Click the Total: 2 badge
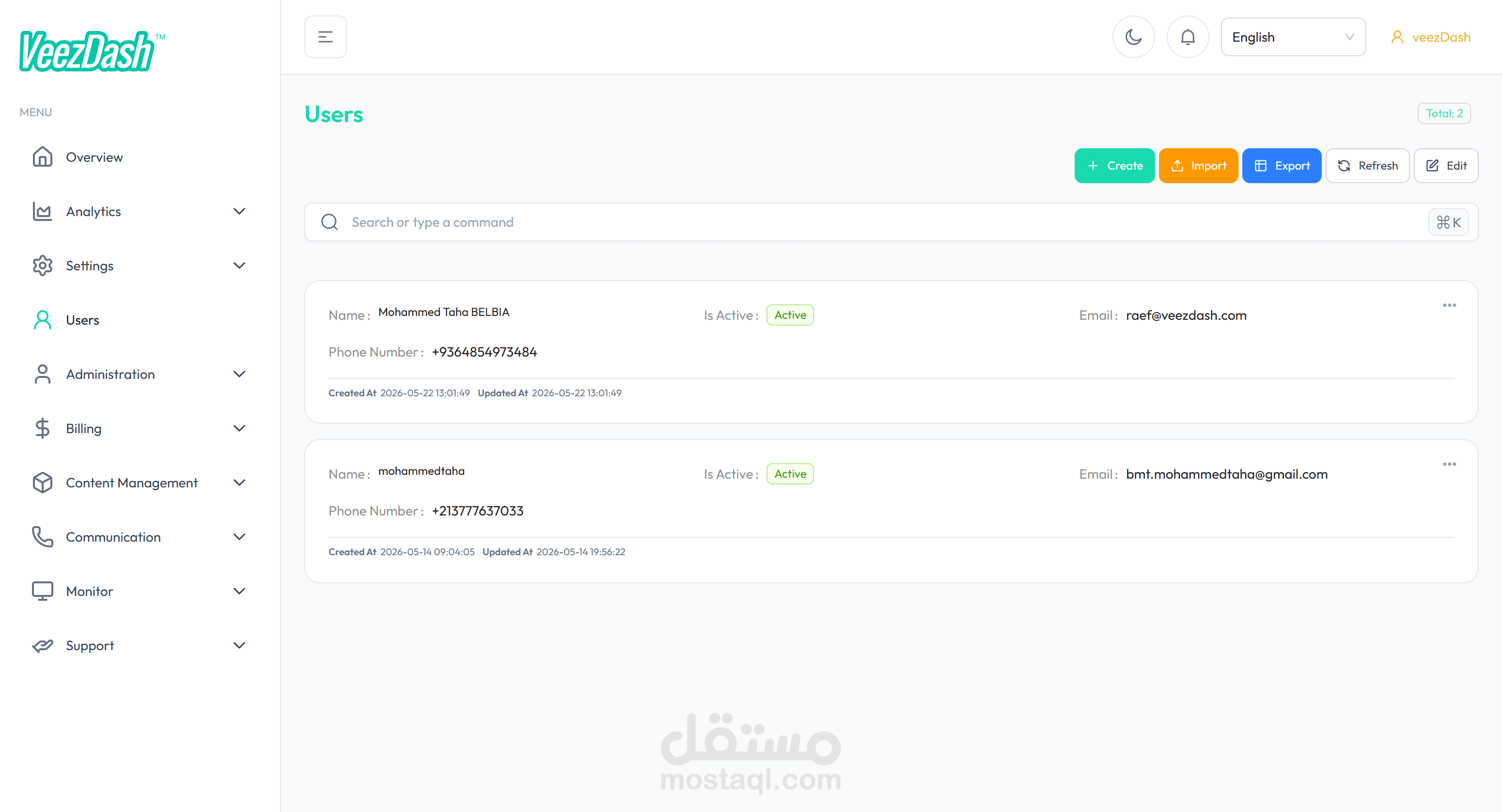The image size is (1502, 812). coord(1444,113)
